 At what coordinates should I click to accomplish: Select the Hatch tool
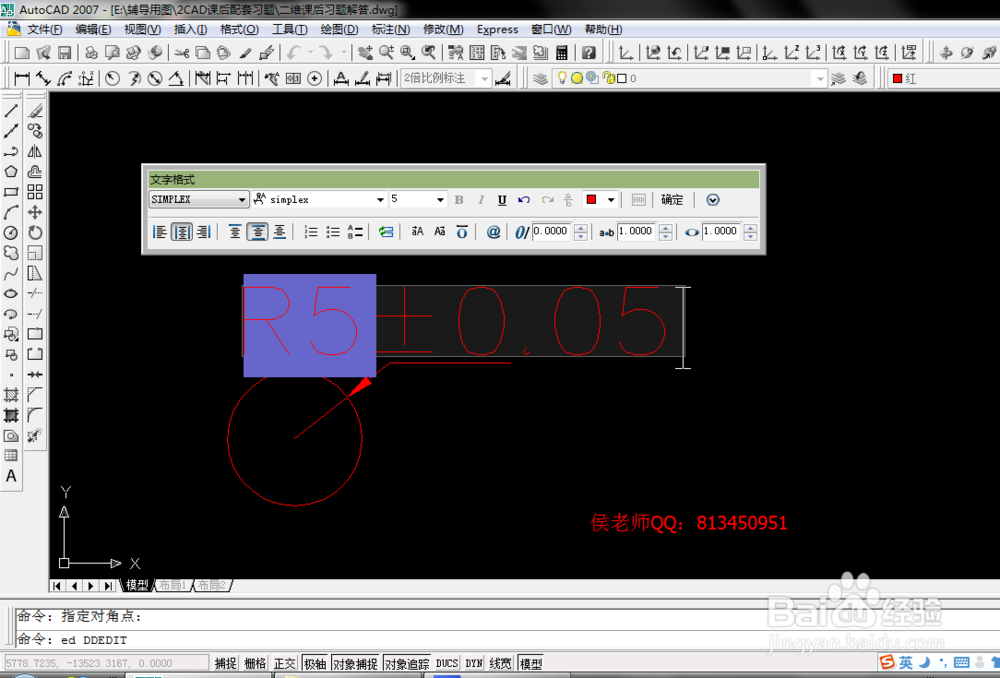tap(11, 395)
